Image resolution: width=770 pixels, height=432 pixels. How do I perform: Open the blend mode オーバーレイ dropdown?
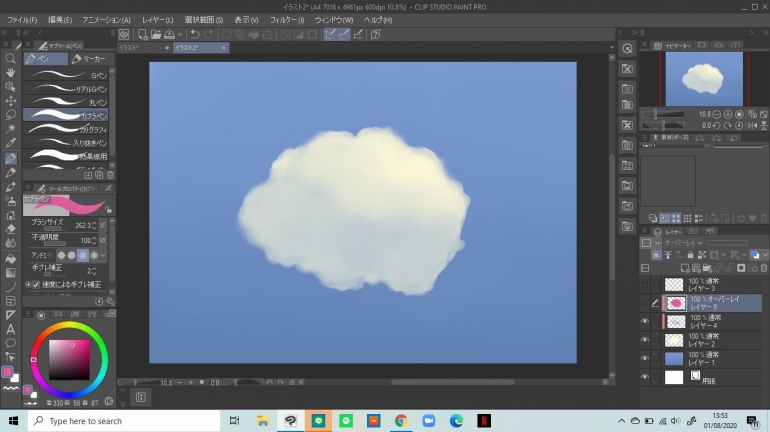684,243
